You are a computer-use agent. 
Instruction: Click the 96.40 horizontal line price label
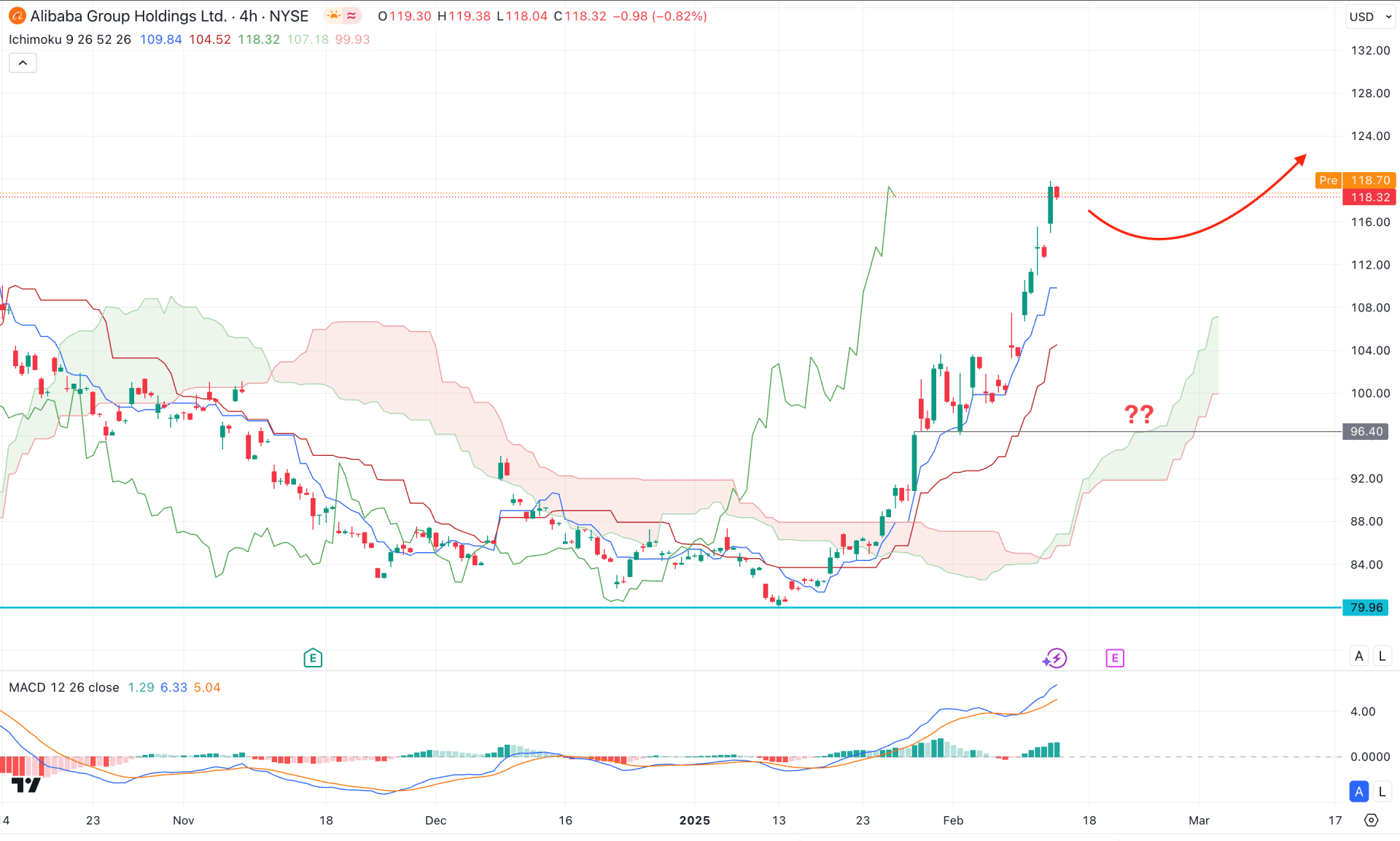pyautogui.click(x=1366, y=432)
